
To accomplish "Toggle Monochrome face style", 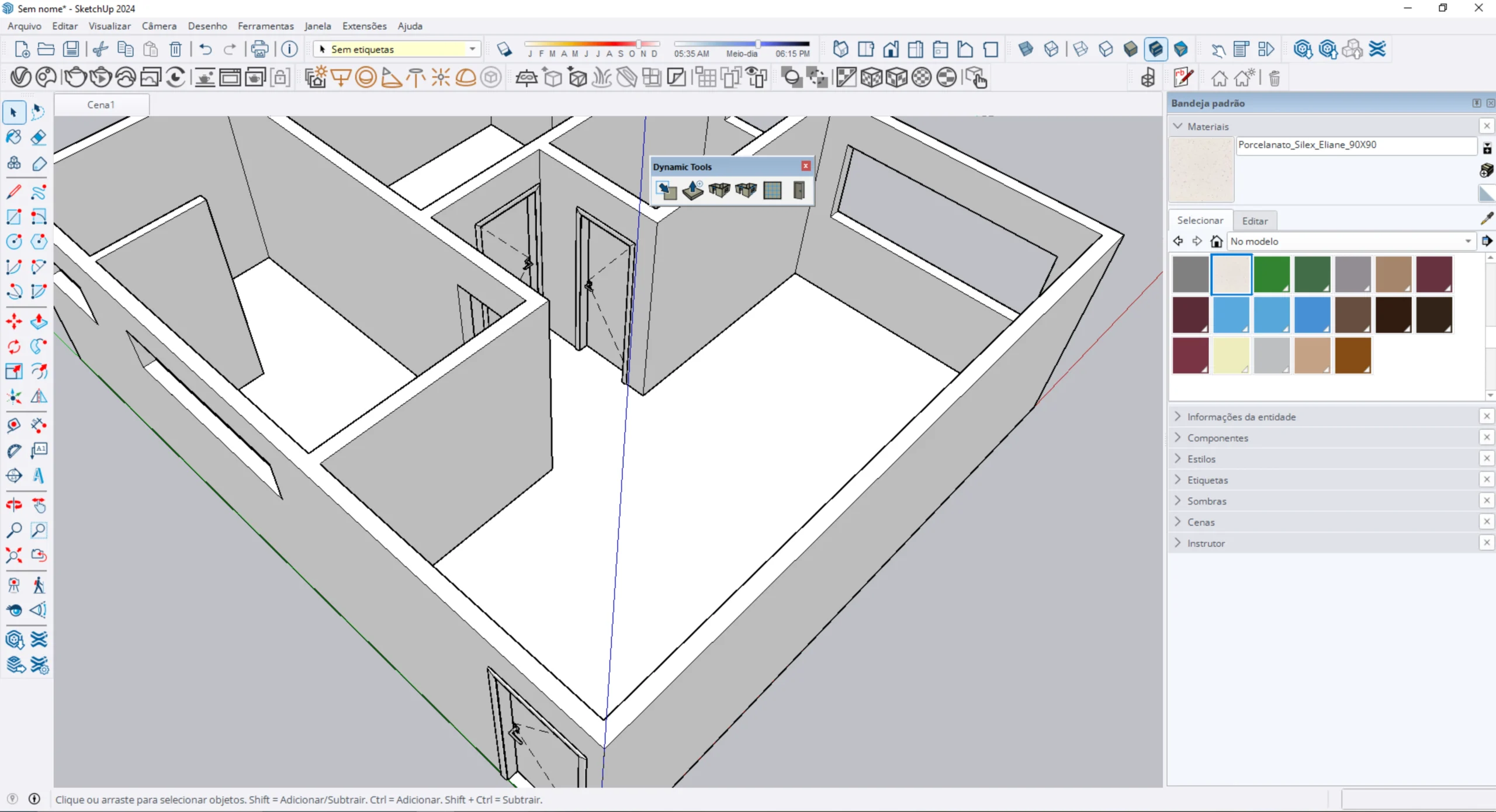I will (x=1181, y=49).
